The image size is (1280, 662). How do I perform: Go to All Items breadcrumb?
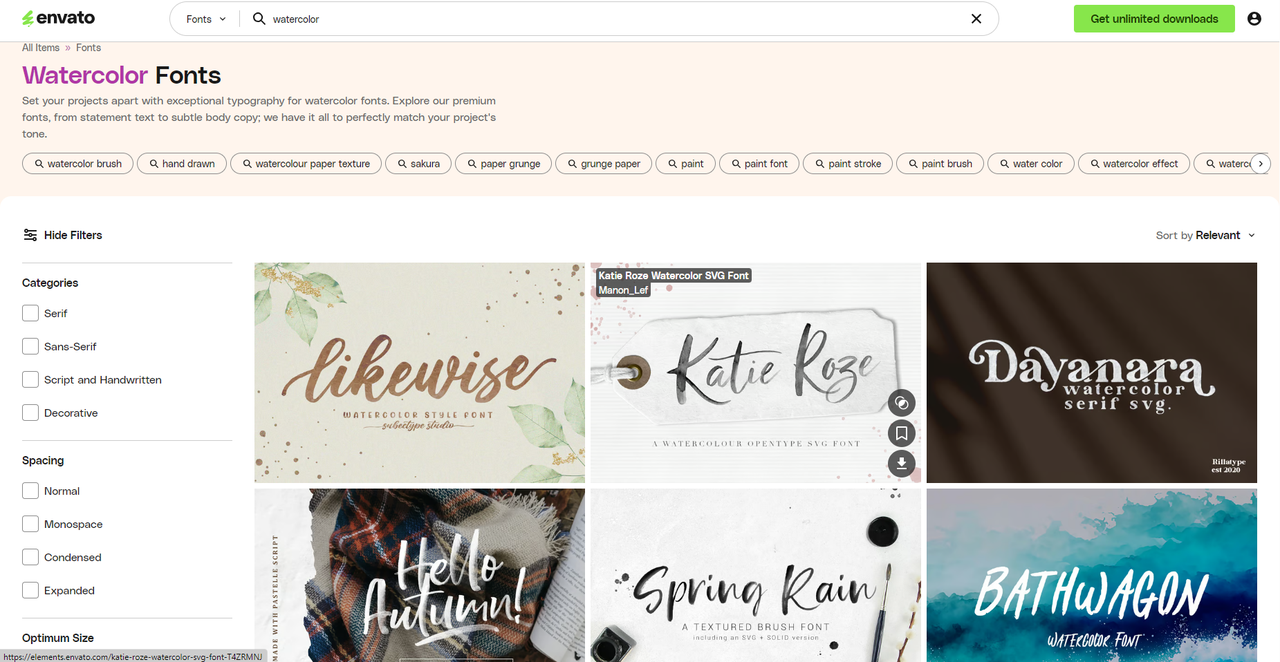(41, 48)
